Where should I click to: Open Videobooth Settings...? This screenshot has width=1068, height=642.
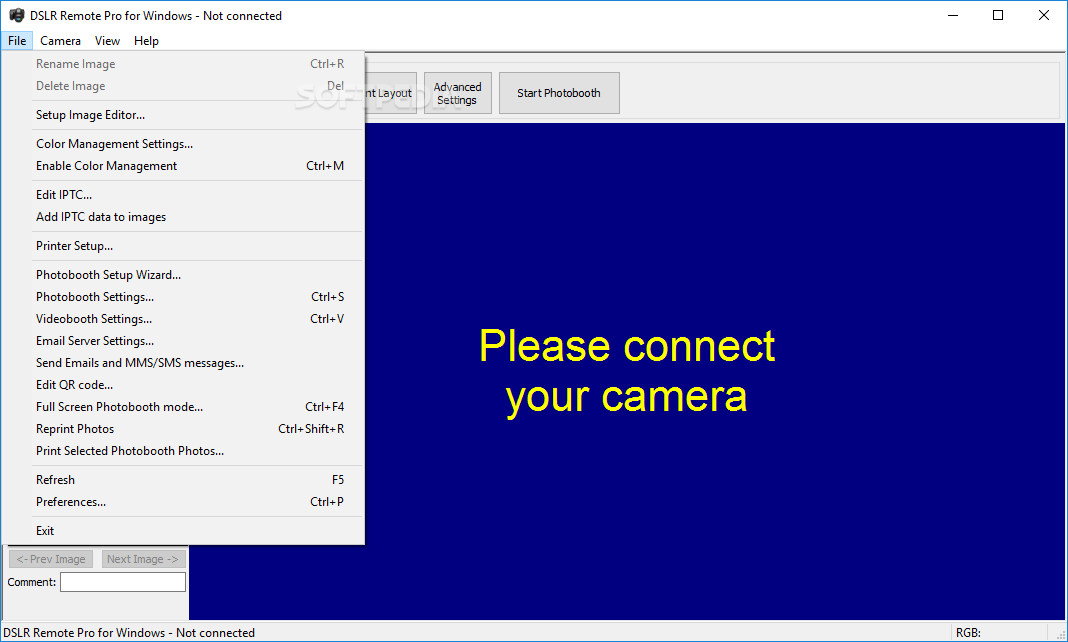coord(183,319)
